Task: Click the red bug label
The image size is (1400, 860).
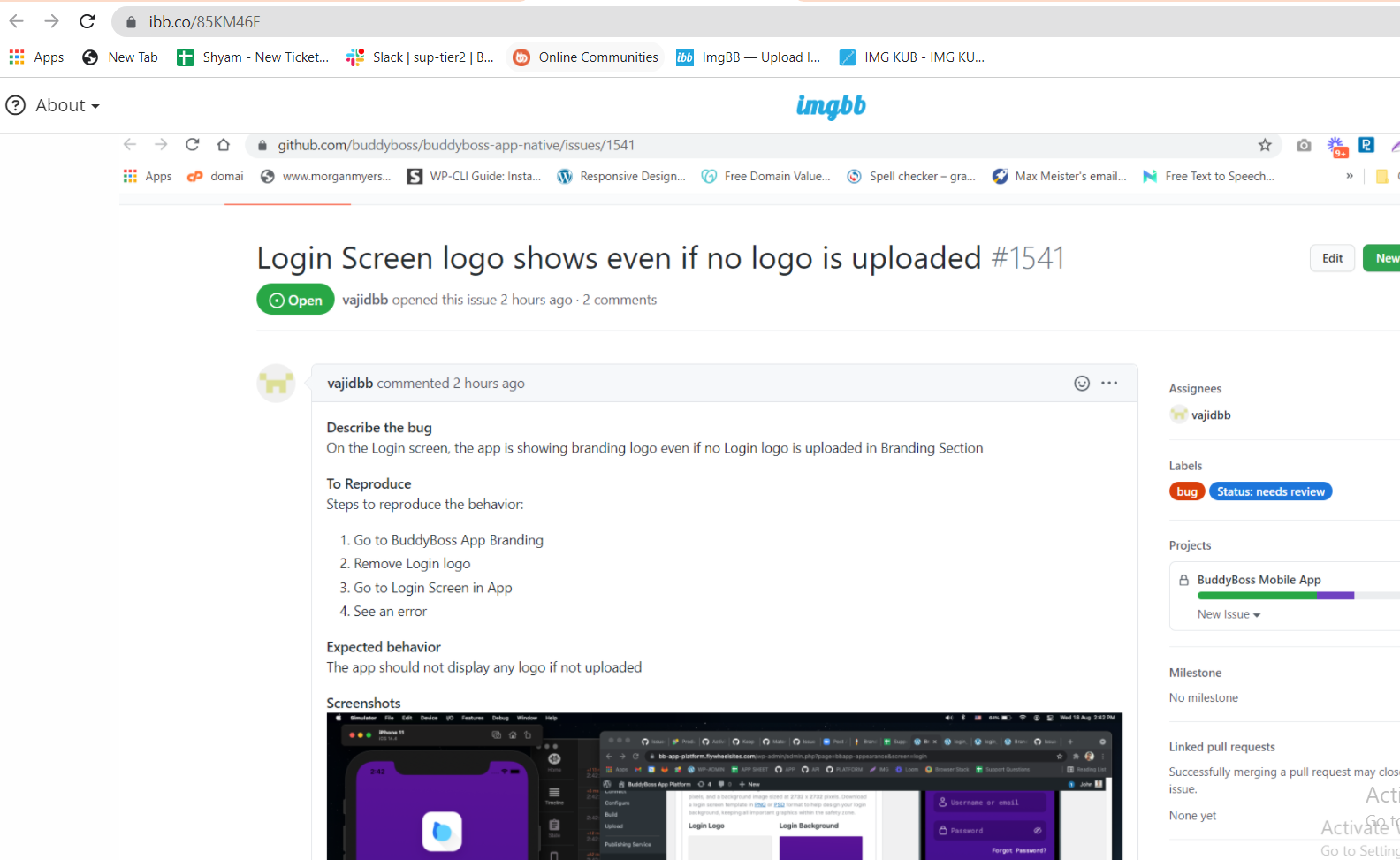Action: (x=1187, y=491)
